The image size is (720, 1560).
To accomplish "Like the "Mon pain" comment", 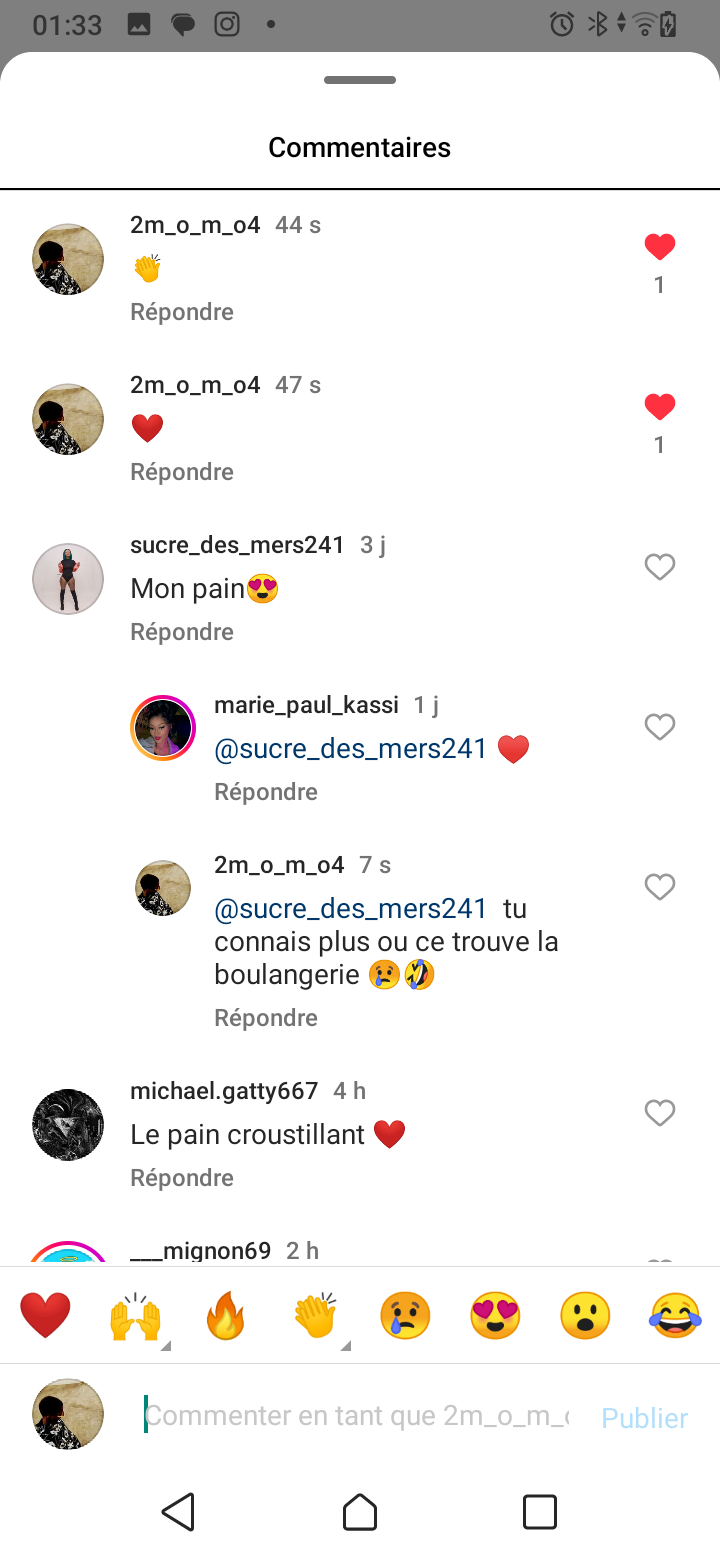I will click(x=659, y=567).
